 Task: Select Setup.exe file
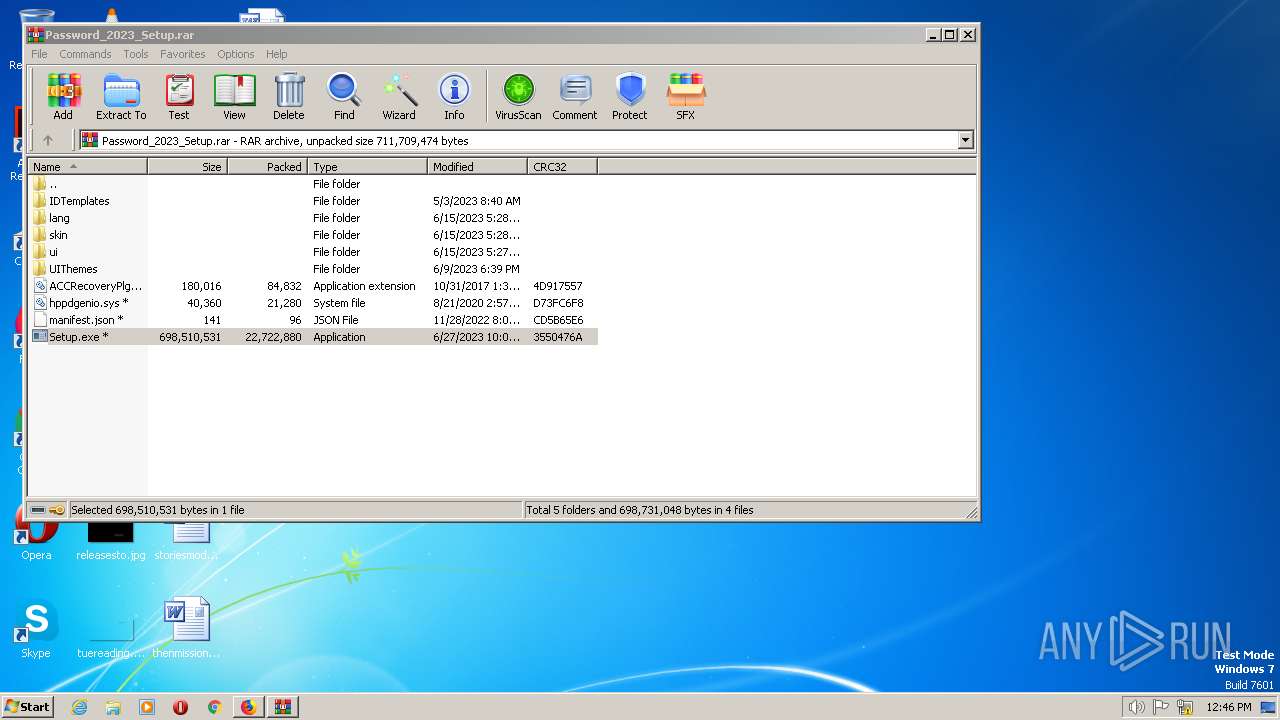[313, 337]
